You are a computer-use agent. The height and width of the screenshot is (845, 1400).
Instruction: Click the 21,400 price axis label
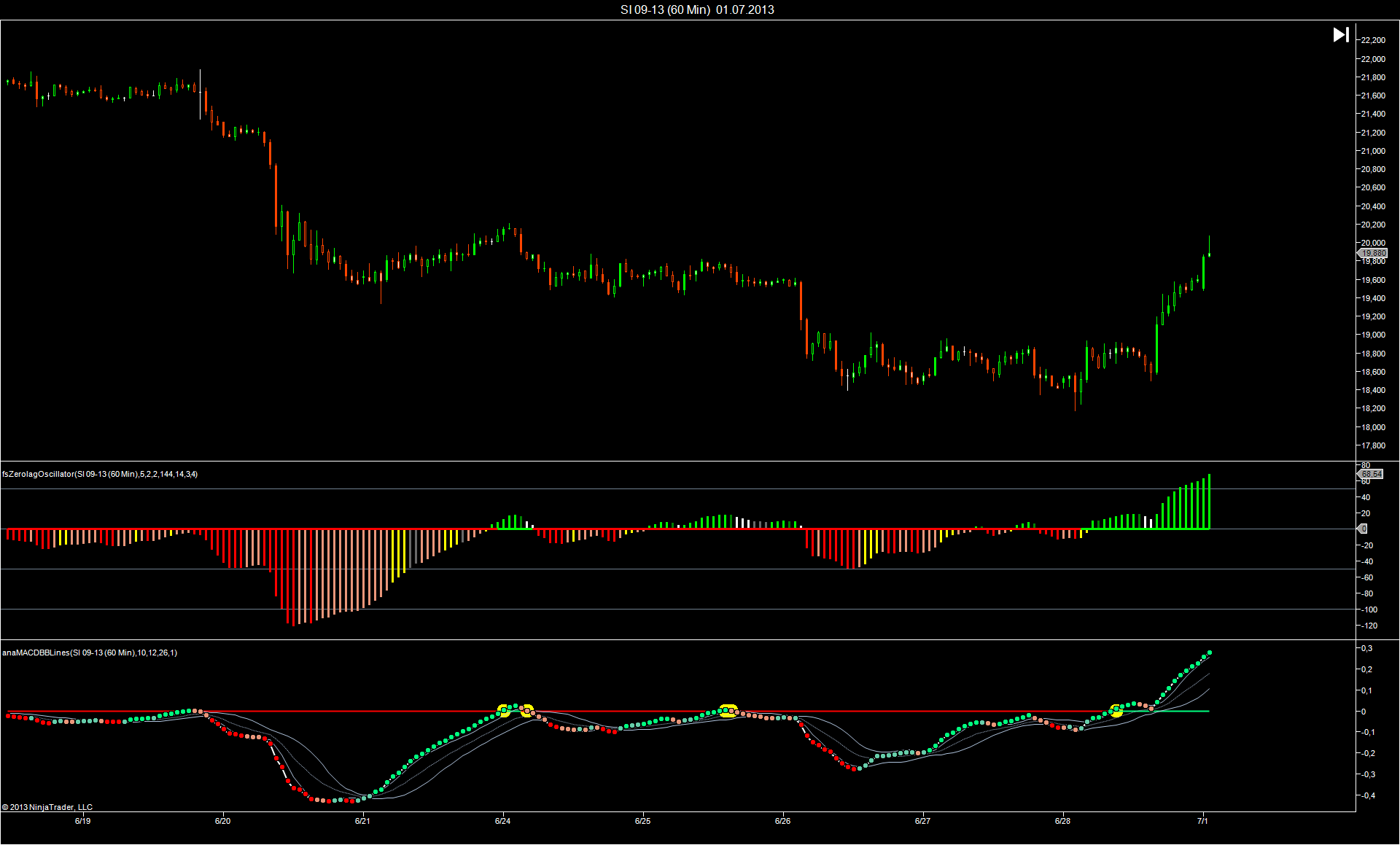(1373, 114)
